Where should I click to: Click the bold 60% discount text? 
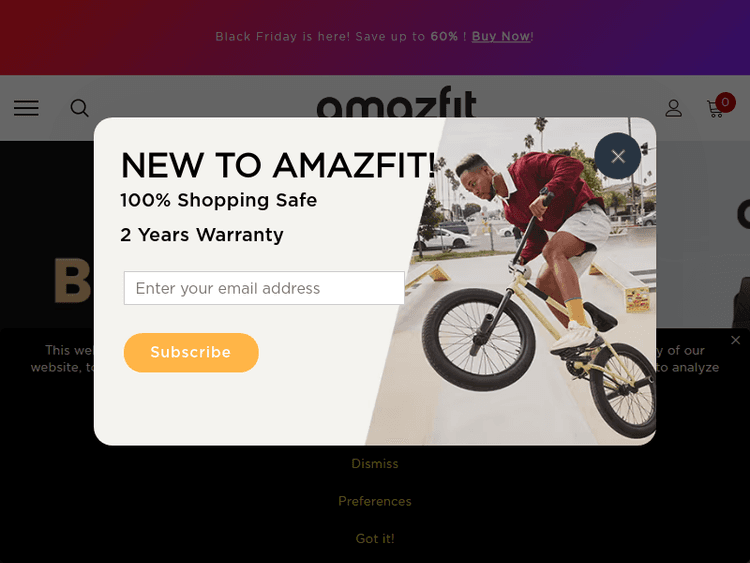point(444,36)
